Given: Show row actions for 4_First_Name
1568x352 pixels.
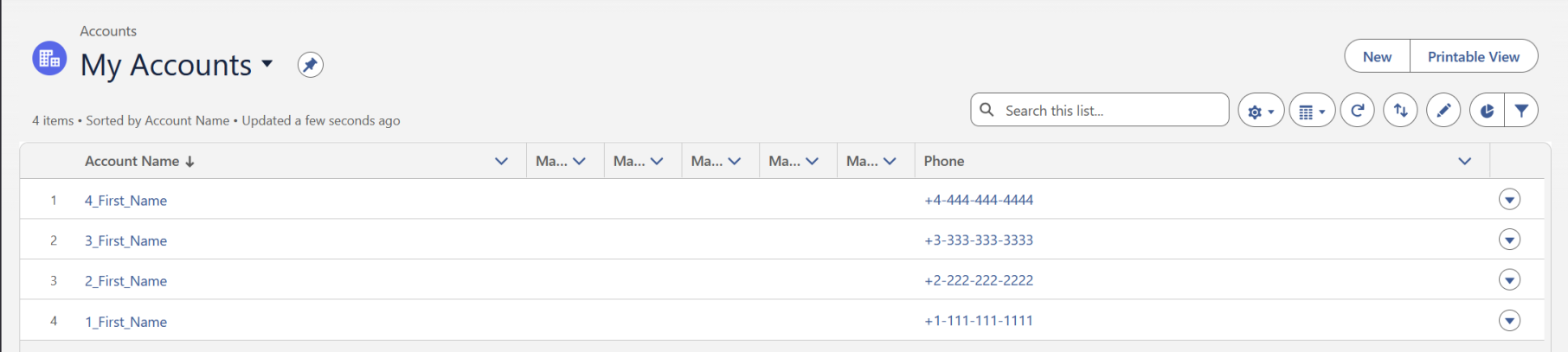Looking at the screenshot, I should pos(1509,200).
